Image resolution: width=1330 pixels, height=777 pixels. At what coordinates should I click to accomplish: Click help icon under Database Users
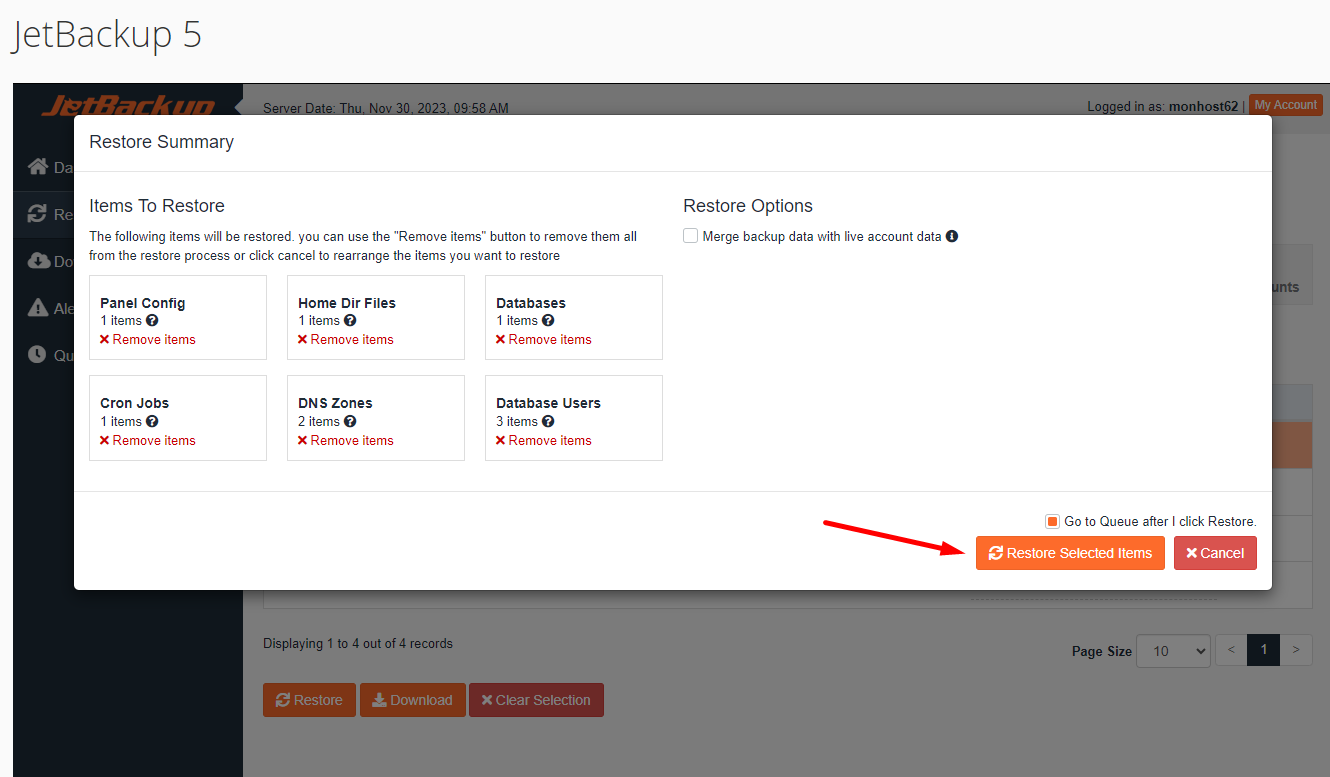click(548, 422)
